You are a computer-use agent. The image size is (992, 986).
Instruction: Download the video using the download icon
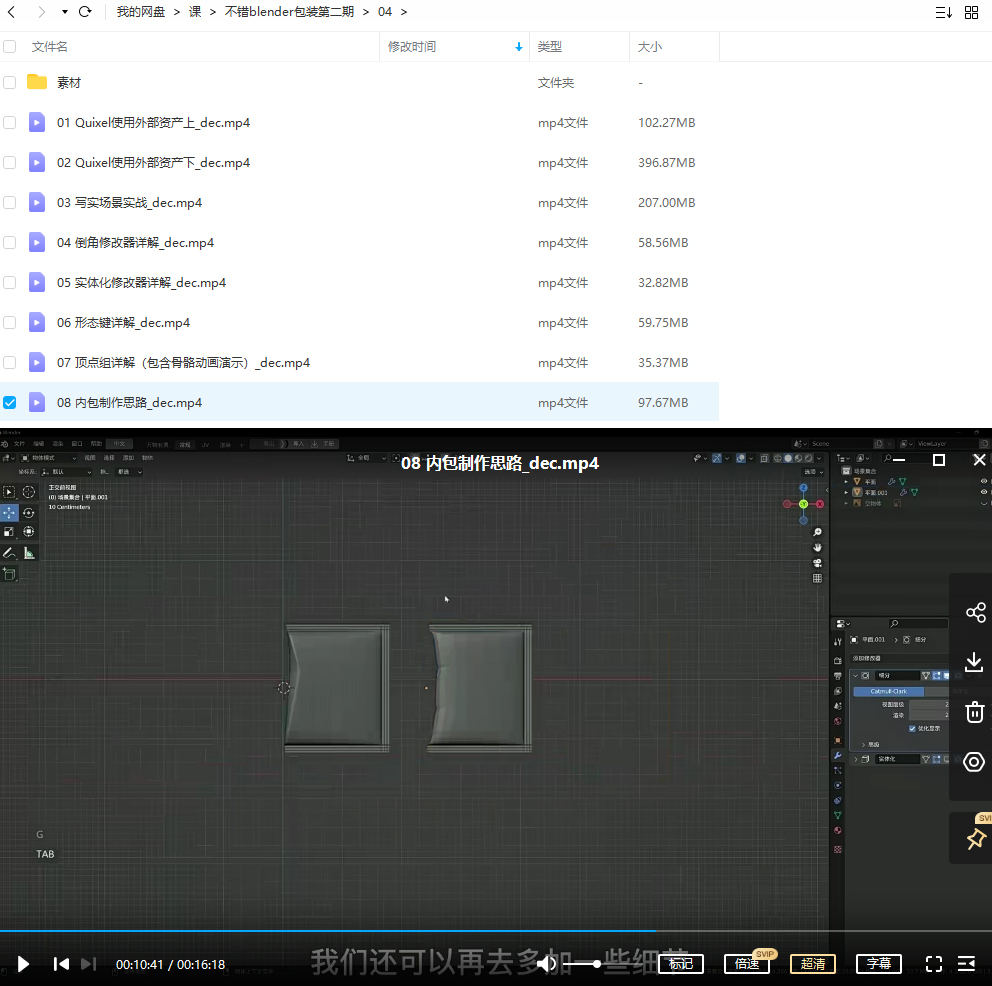coord(975,662)
